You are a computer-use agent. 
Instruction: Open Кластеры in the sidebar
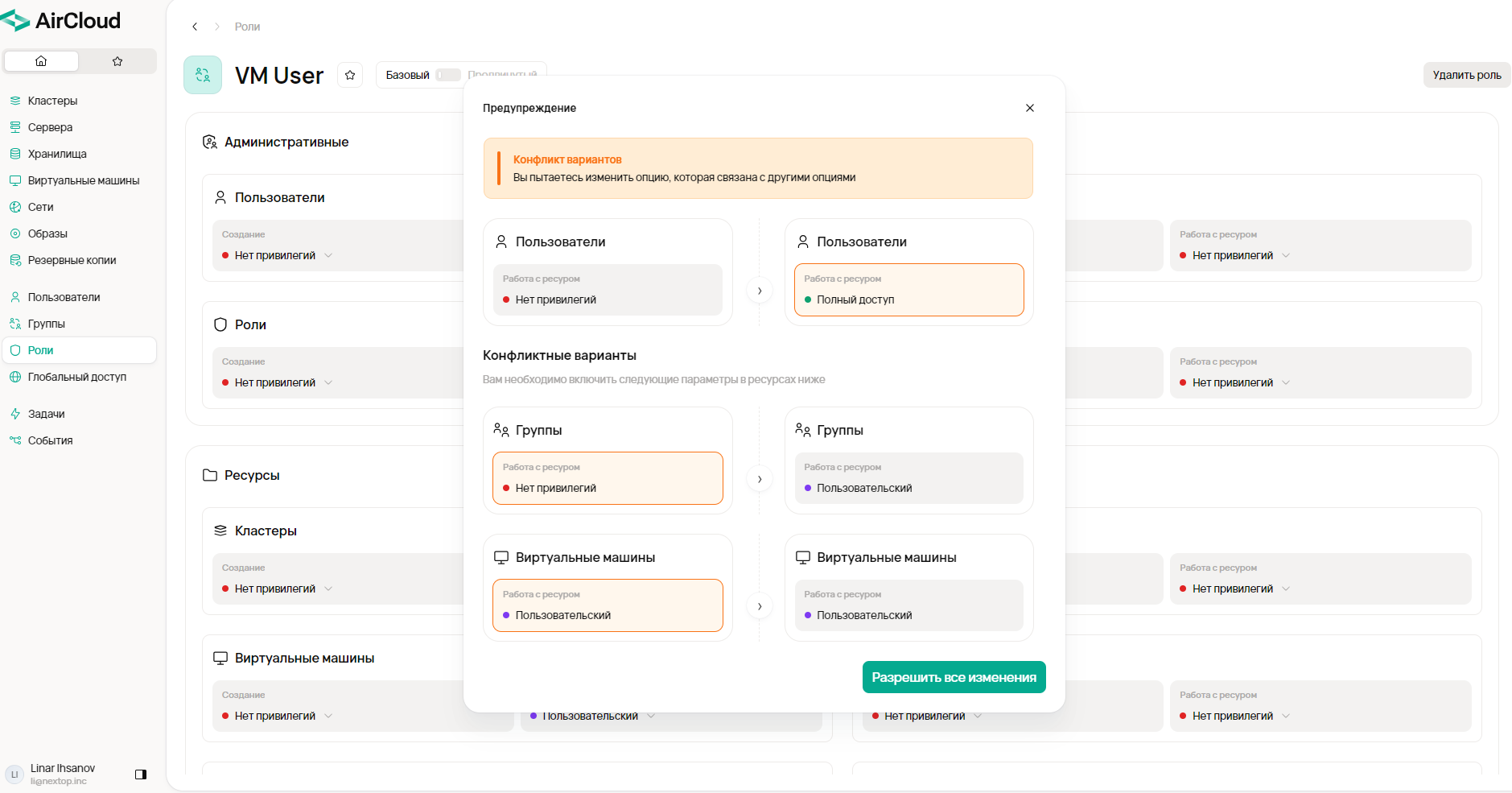coord(52,101)
